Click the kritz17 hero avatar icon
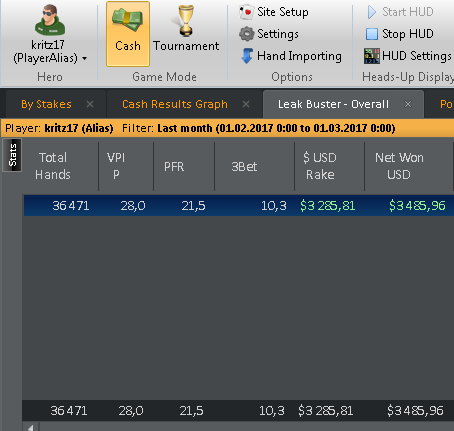Image resolution: width=454 pixels, height=431 pixels. point(50,20)
